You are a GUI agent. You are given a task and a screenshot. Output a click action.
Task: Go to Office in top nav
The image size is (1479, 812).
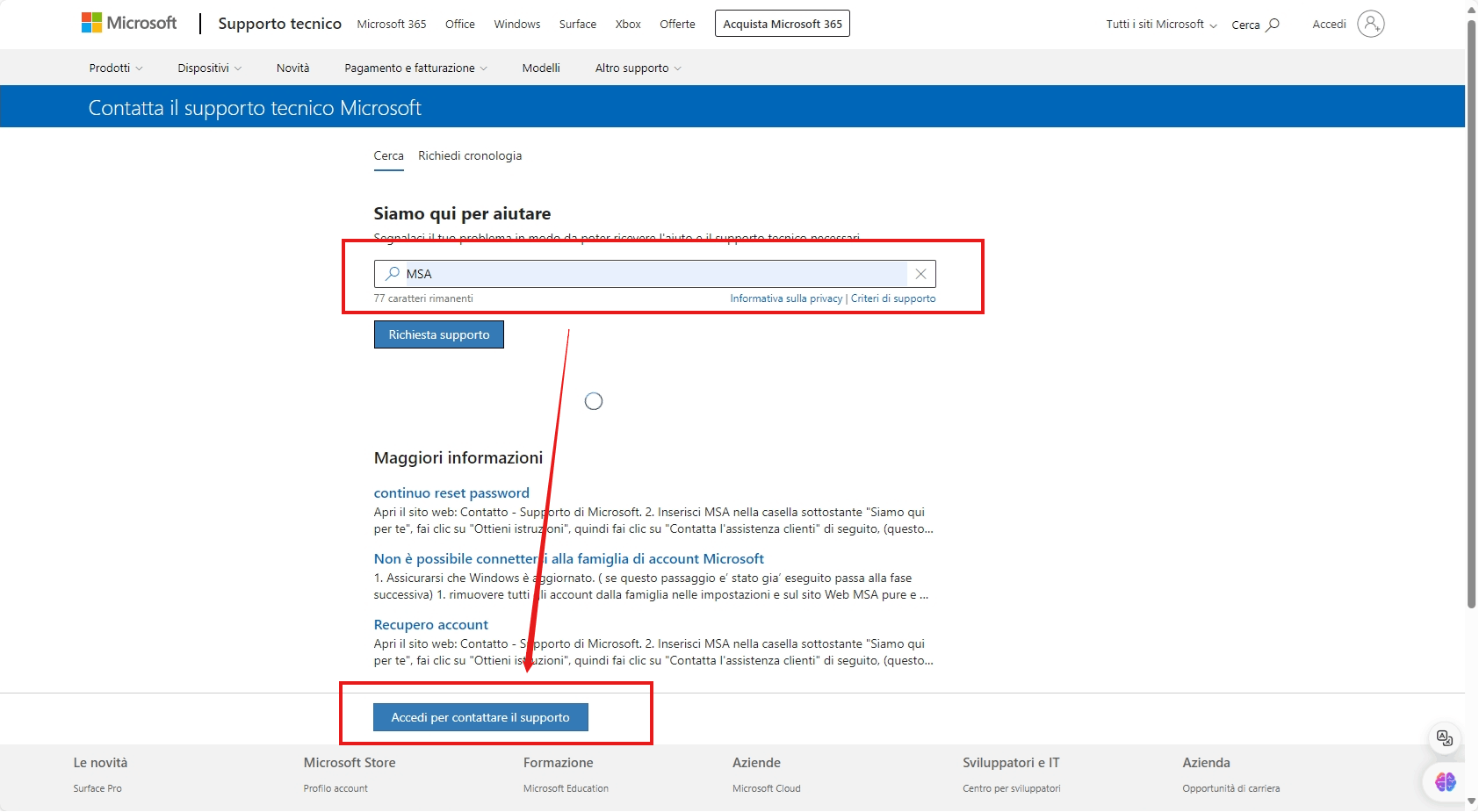pos(460,24)
